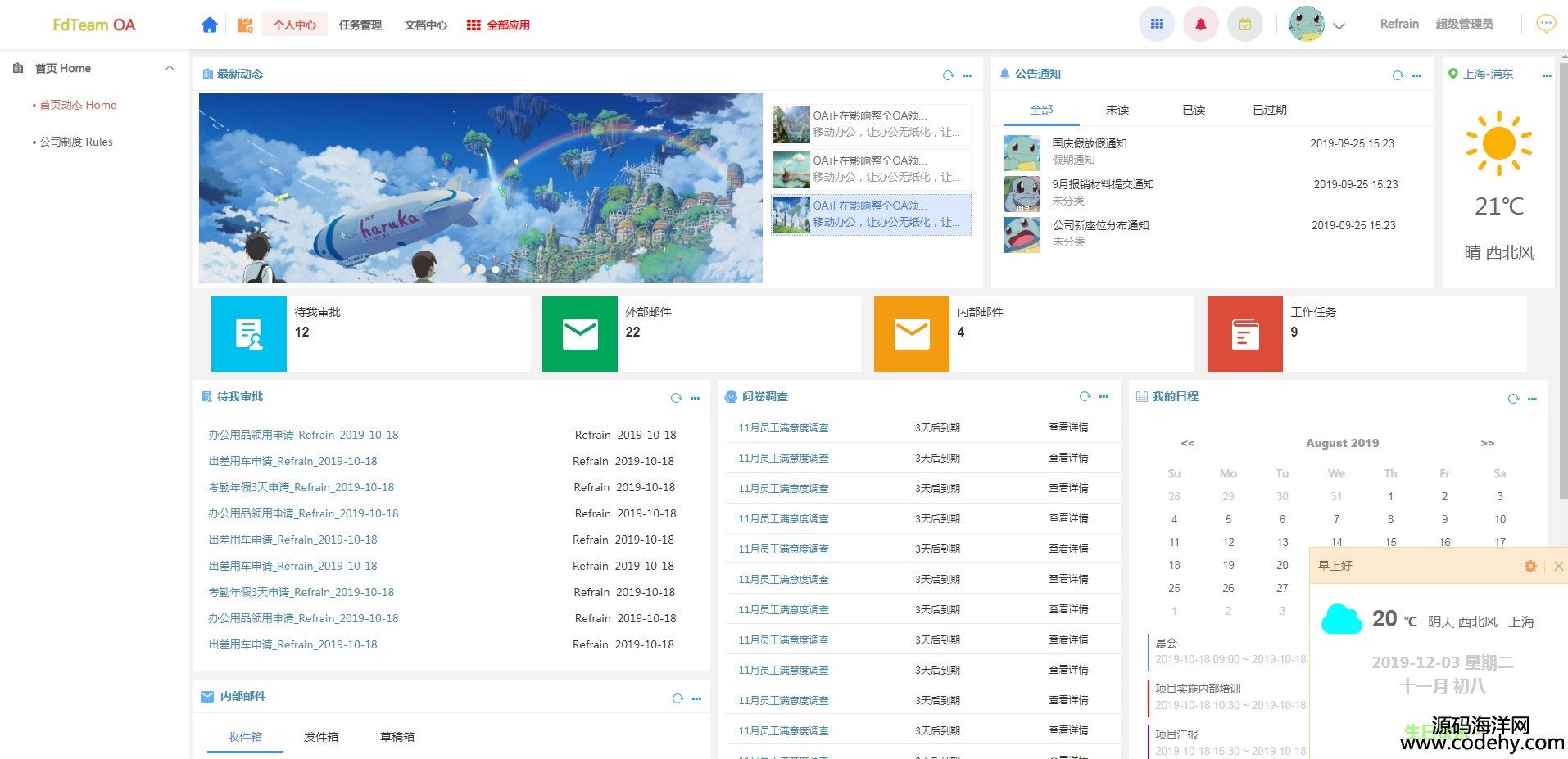This screenshot has height=759, width=1568.
Task: Select the 未读 announcements tab
Action: point(1117,110)
